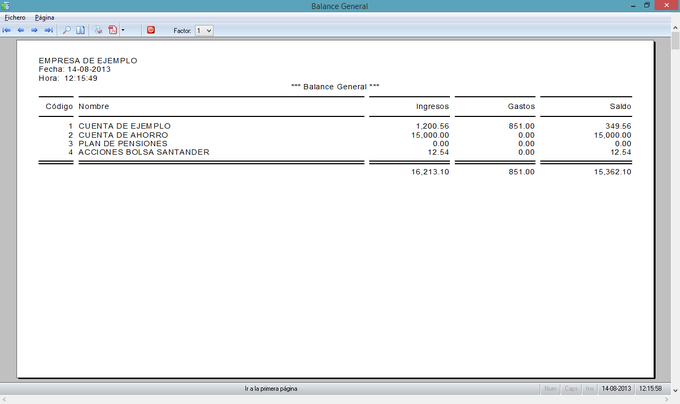
Task: Export report to PDF icon
Action: pyautogui.click(x=112, y=30)
